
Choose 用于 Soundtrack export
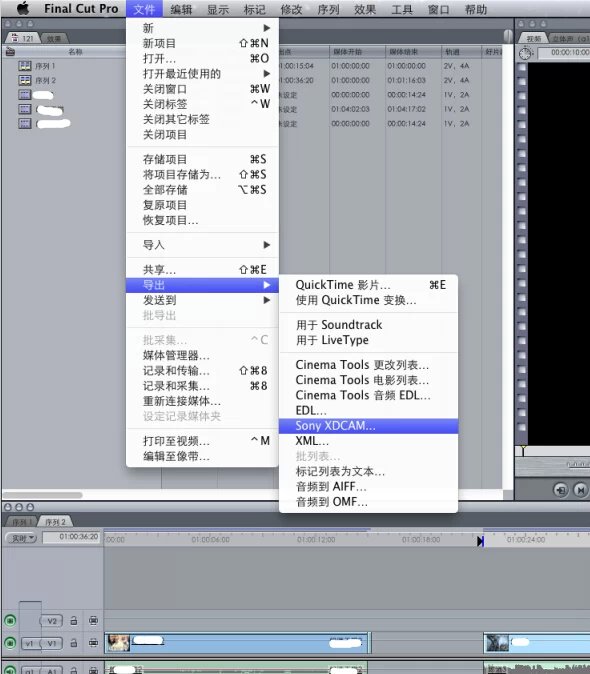(369, 325)
